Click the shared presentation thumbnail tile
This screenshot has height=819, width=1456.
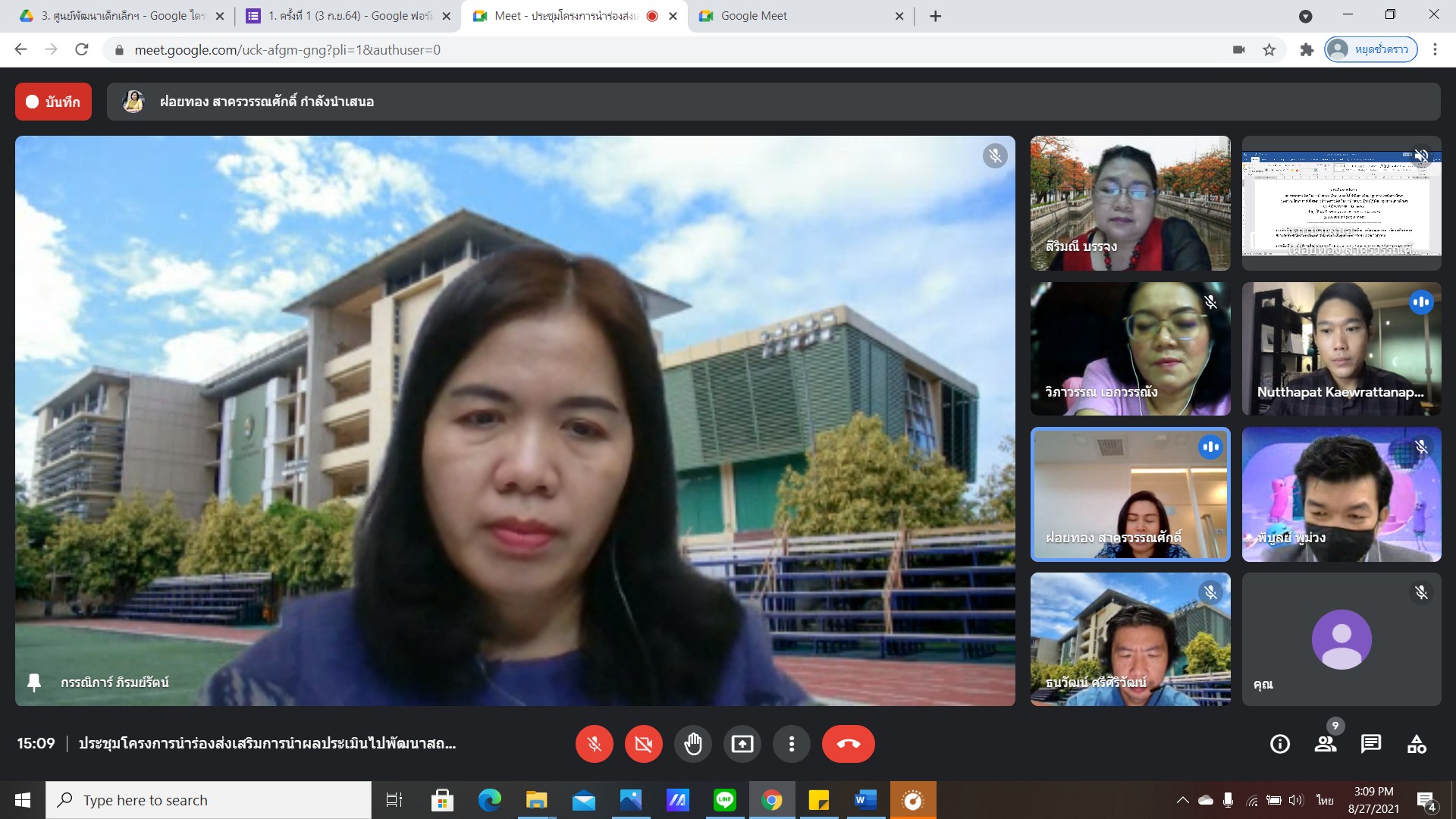[x=1341, y=202]
